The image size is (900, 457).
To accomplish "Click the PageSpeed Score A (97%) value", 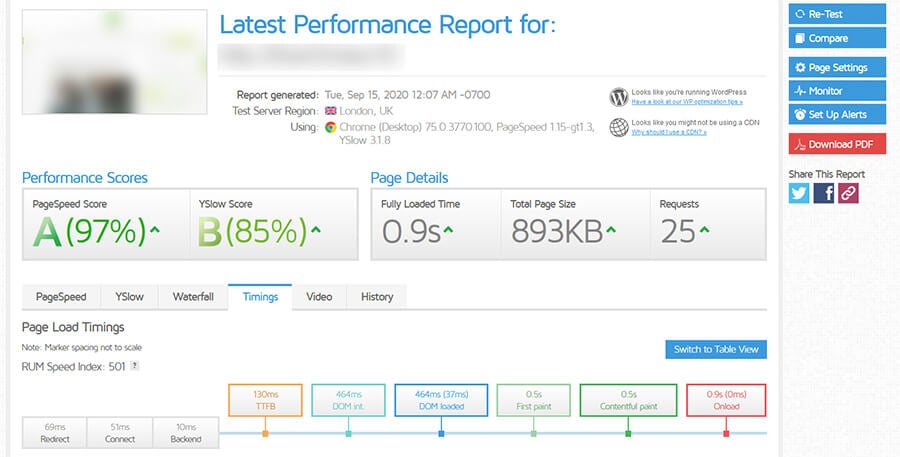I will pyautogui.click(x=90, y=231).
